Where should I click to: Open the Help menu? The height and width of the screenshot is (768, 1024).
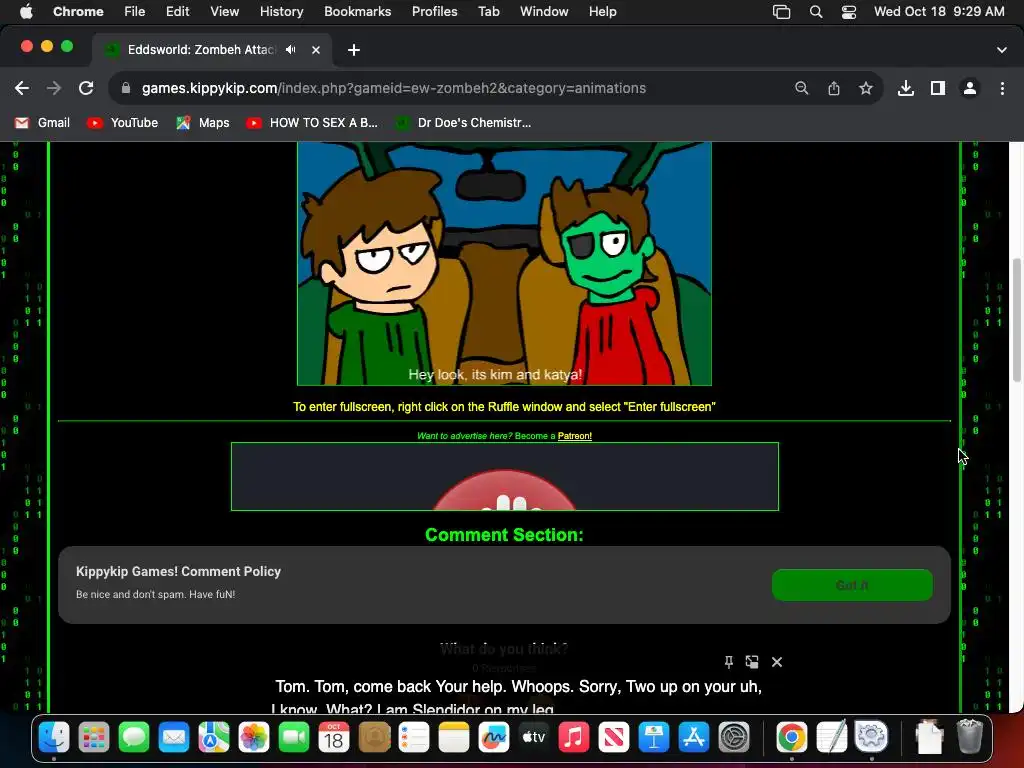(x=602, y=11)
